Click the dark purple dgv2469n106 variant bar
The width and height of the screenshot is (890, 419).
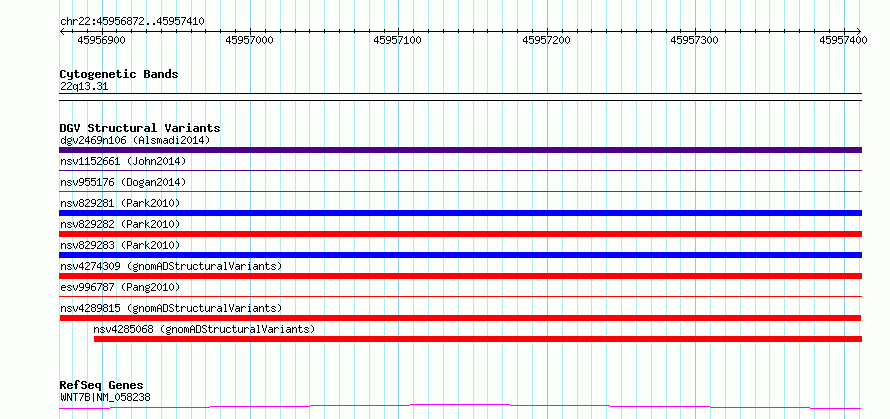(460, 150)
